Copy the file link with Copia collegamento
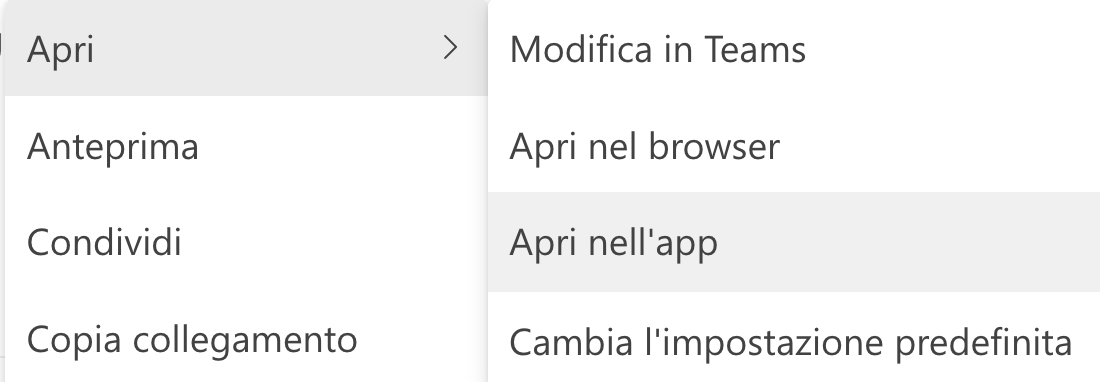 [x=246, y=339]
